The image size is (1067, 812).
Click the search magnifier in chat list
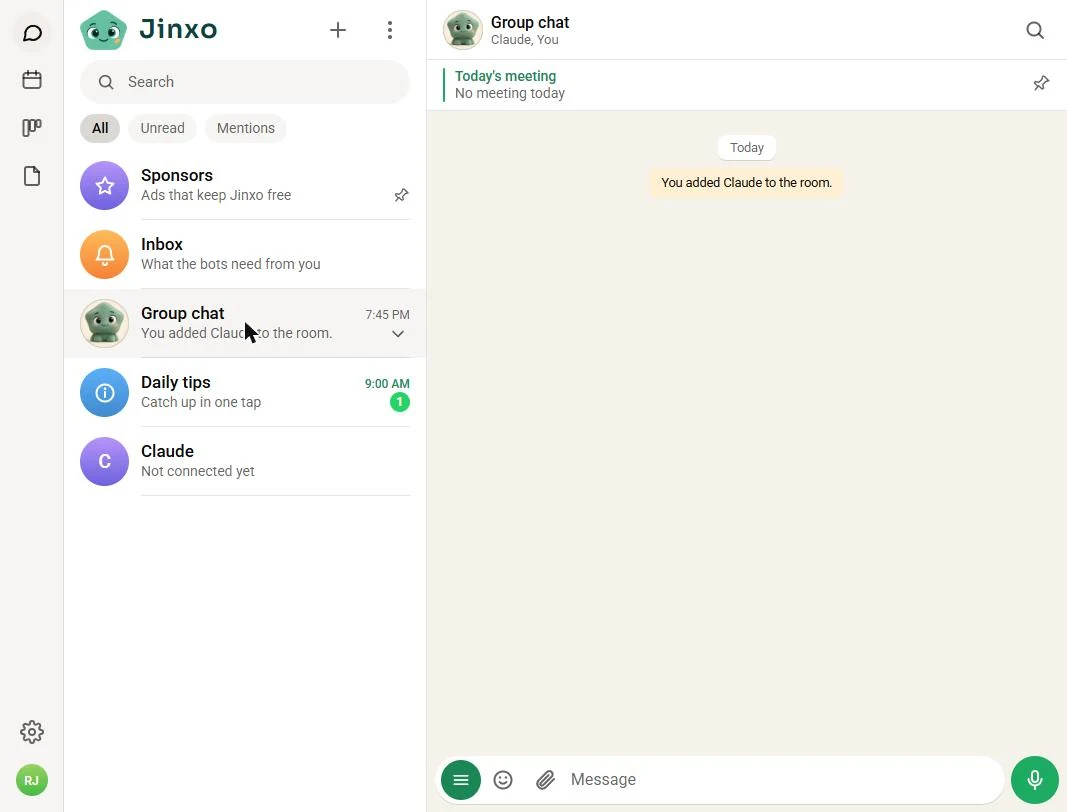pyautogui.click(x=106, y=82)
